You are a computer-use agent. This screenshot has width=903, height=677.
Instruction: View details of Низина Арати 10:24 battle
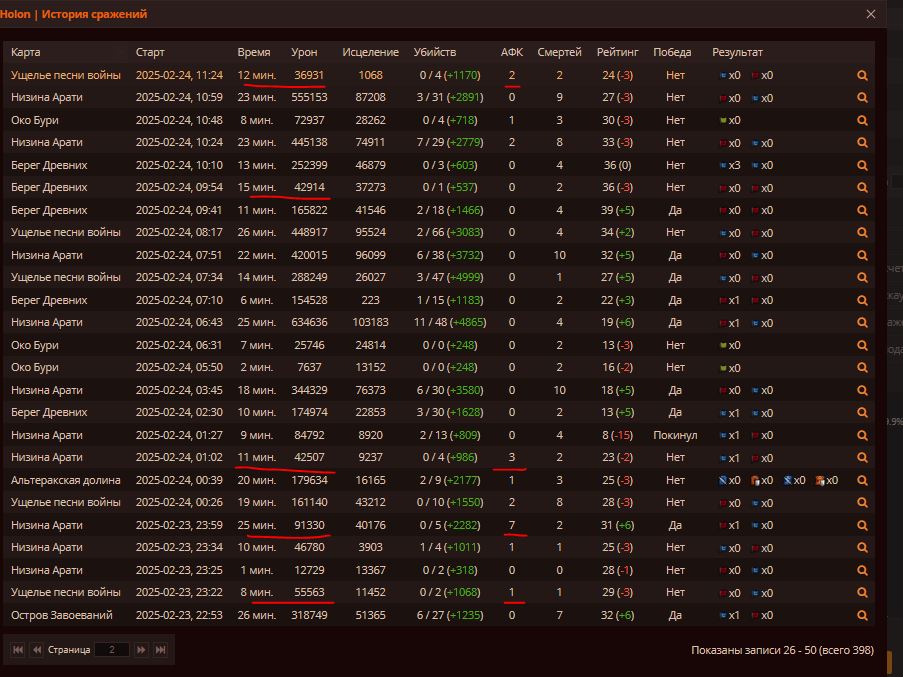862,143
